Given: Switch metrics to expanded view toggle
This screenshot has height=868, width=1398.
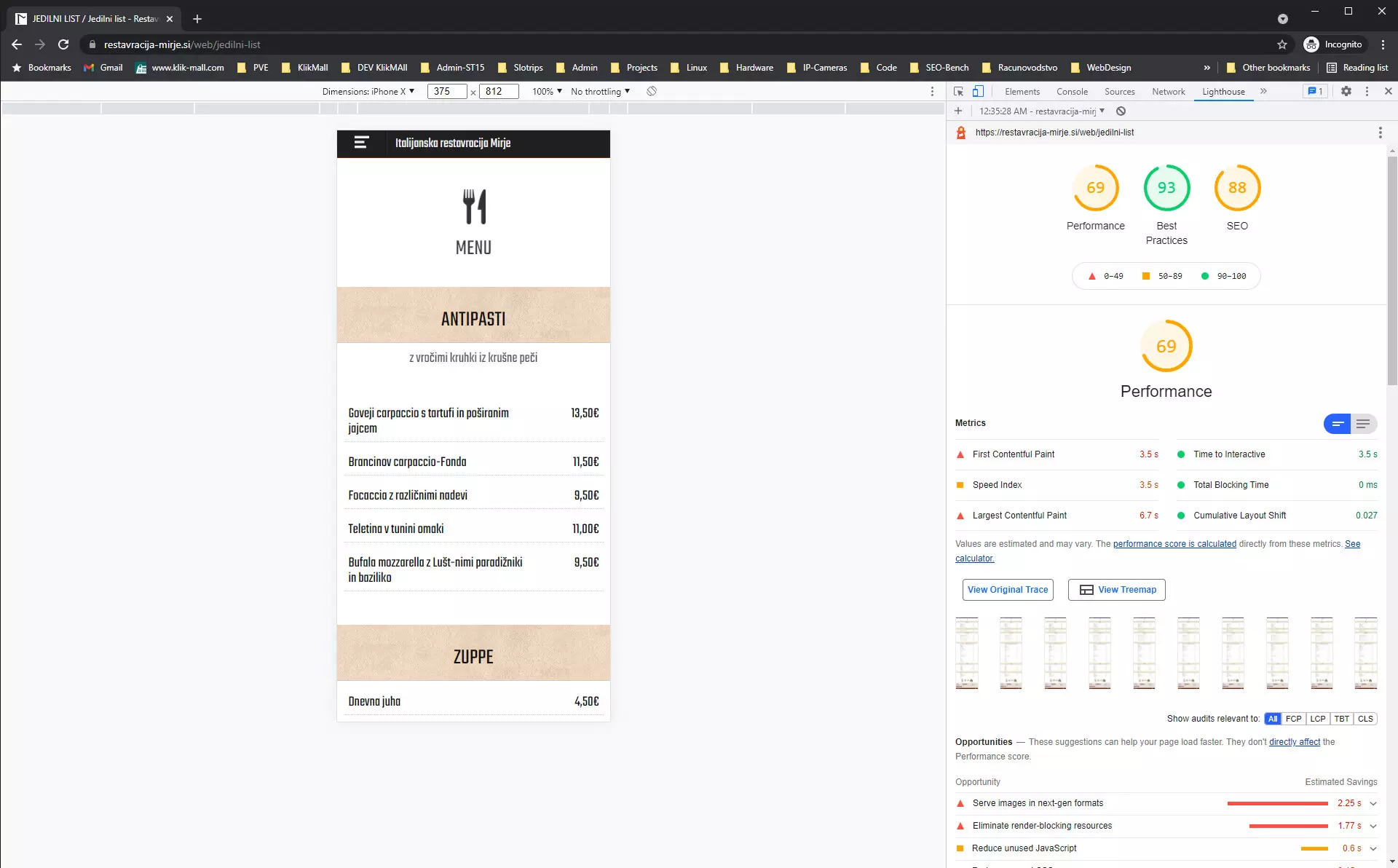Looking at the screenshot, I should pos(1363,424).
